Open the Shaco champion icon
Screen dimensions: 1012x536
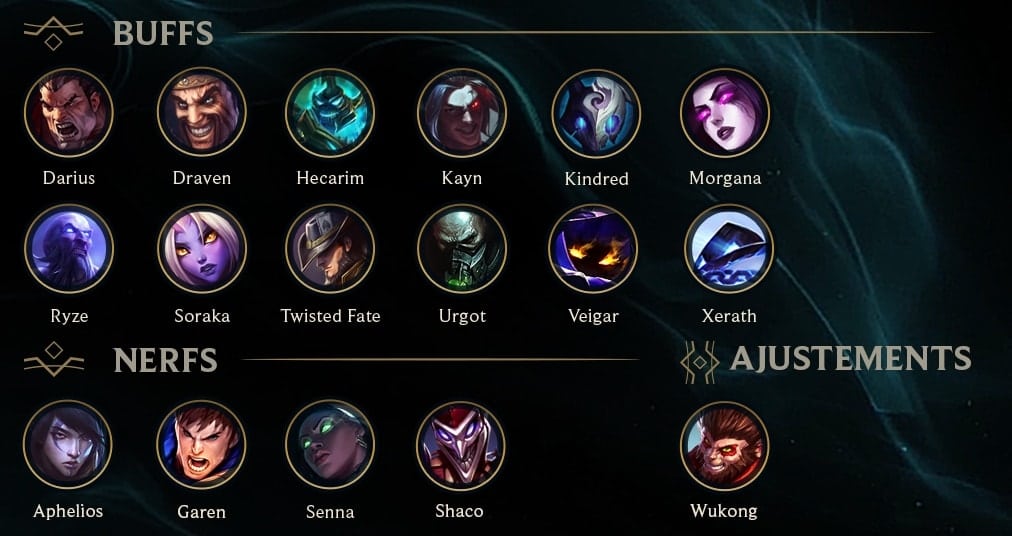coord(460,445)
